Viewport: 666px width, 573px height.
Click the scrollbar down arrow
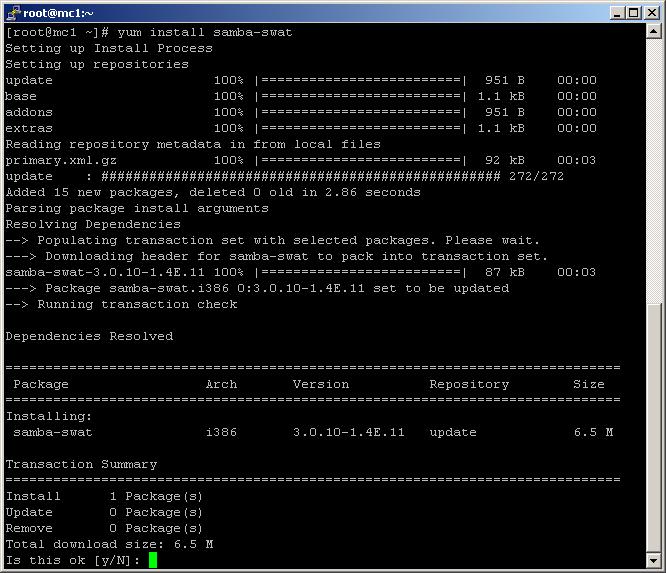tap(653, 560)
